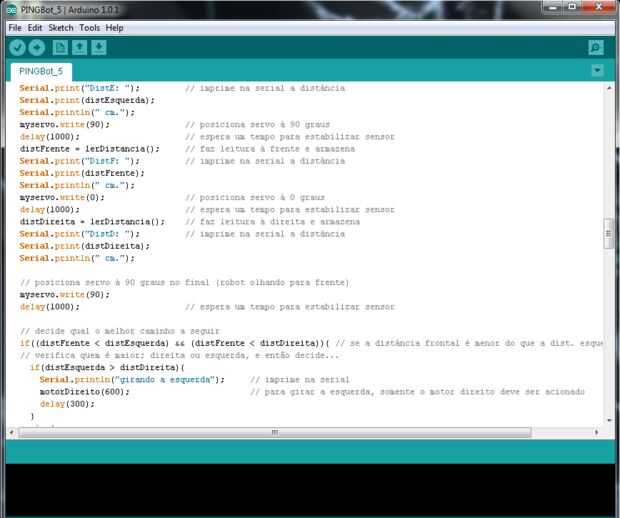This screenshot has height=518, width=620.
Task: Create a new sketch with New icon
Action: (60, 48)
